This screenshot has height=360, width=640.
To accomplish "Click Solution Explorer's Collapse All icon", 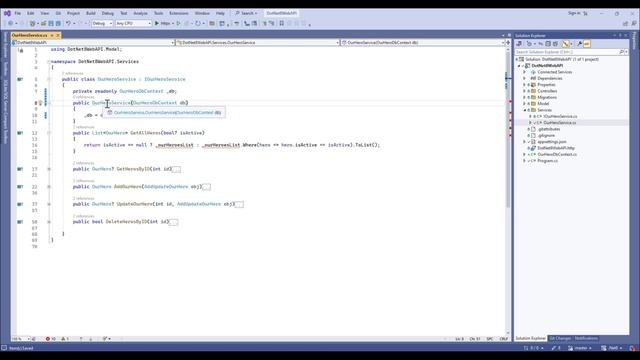I will tap(548, 44).
